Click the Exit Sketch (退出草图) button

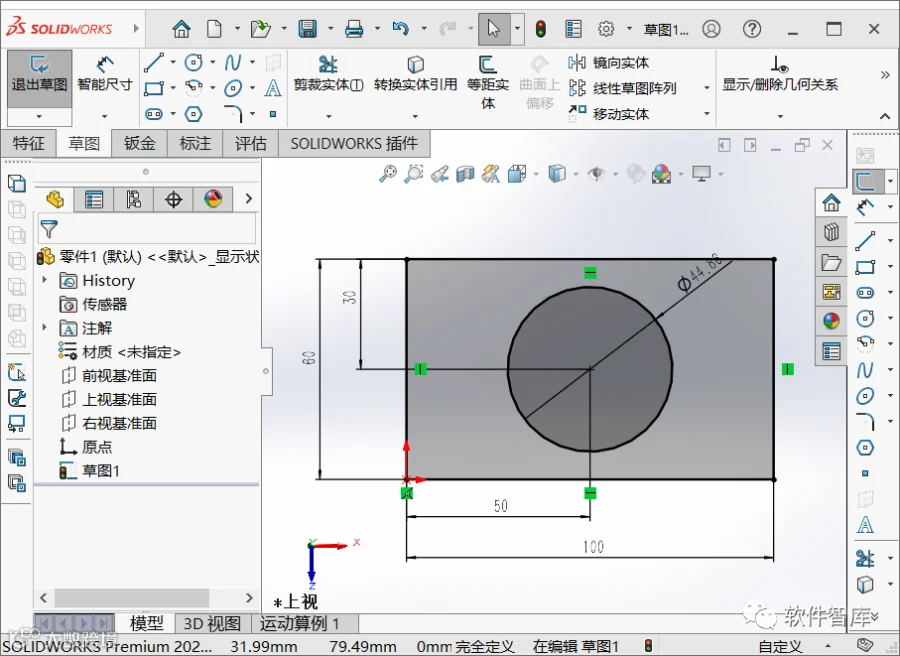pyautogui.click(x=39, y=79)
